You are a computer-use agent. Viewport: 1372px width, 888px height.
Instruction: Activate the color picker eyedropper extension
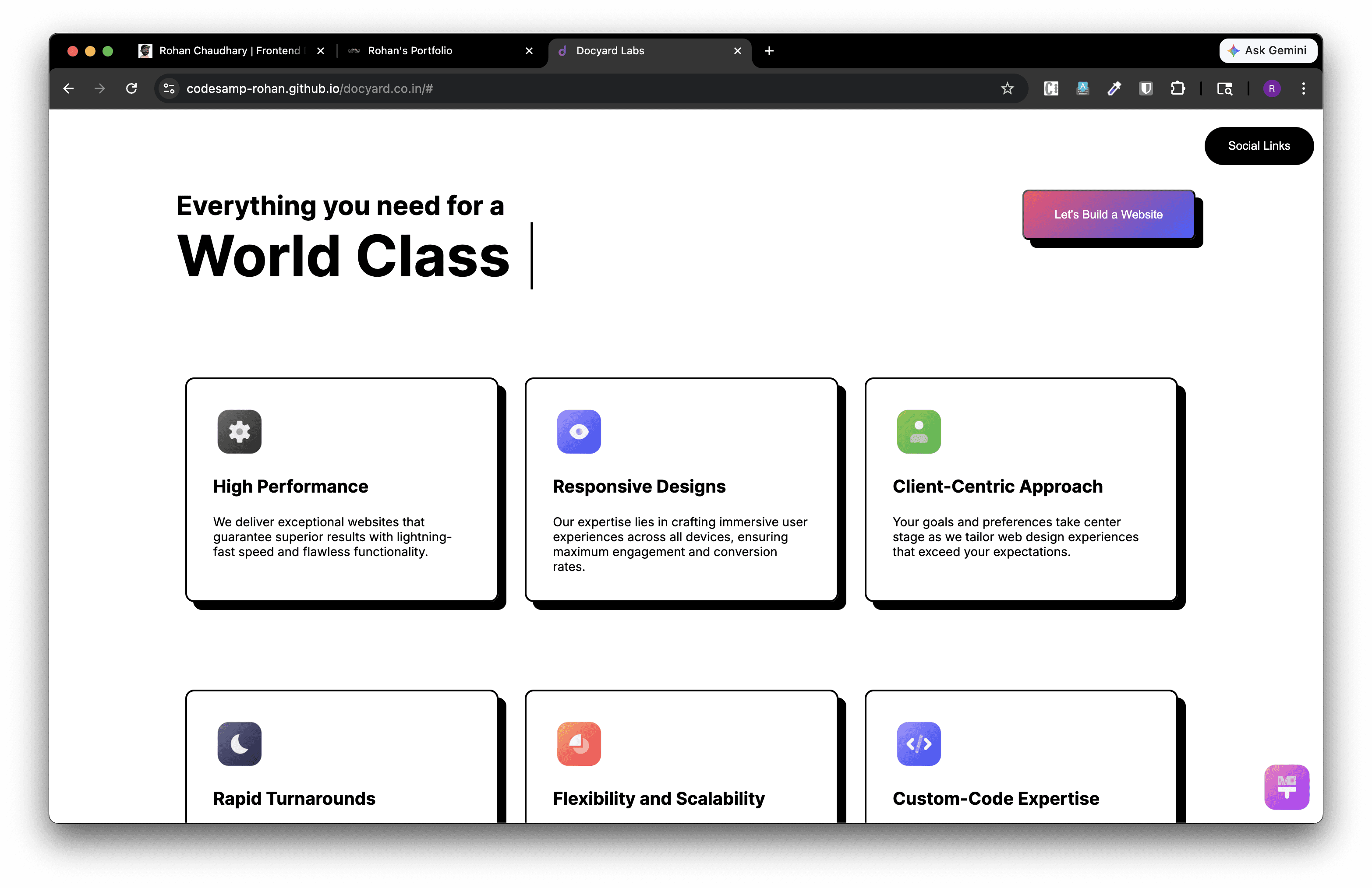(1114, 88)
